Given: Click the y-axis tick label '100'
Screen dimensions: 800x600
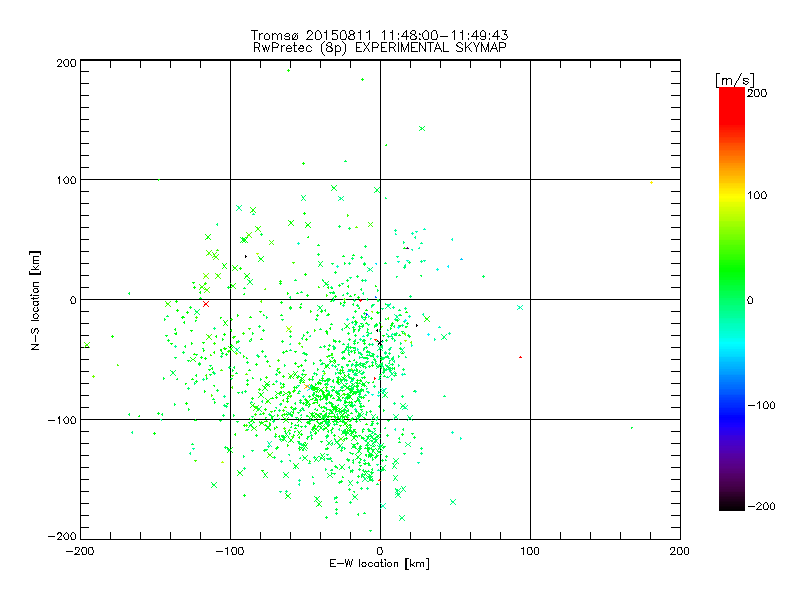Looking at the screenshot, I should (x=66, y=180).
